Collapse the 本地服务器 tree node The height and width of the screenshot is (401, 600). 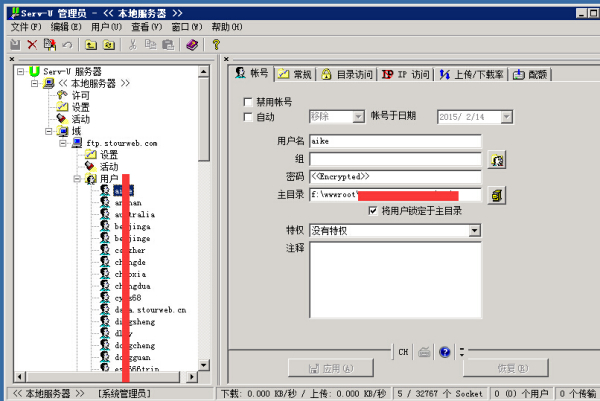click(x=34, y=83)
